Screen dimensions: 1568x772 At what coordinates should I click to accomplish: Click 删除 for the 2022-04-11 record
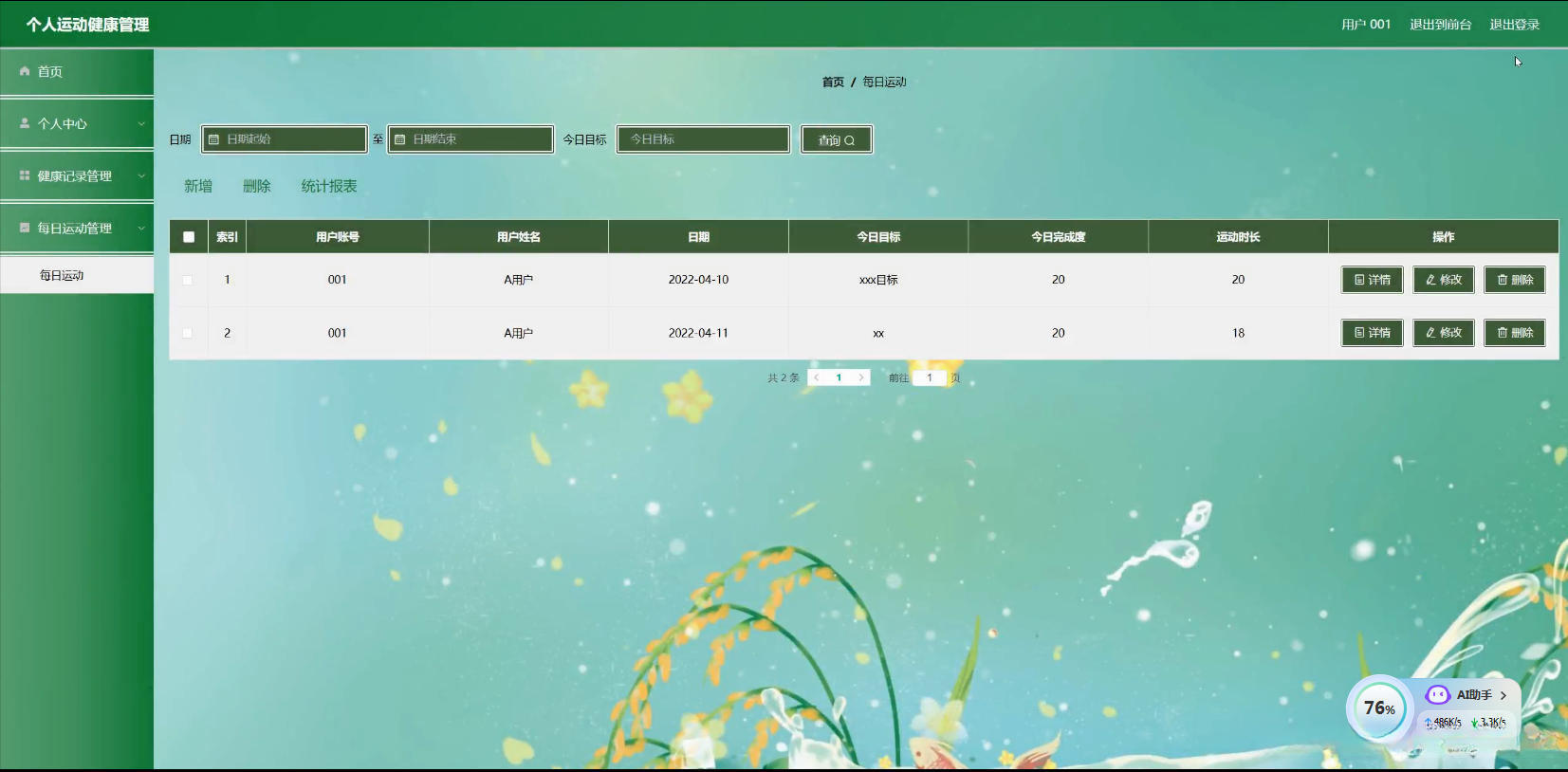click(x=1515, y=333)
